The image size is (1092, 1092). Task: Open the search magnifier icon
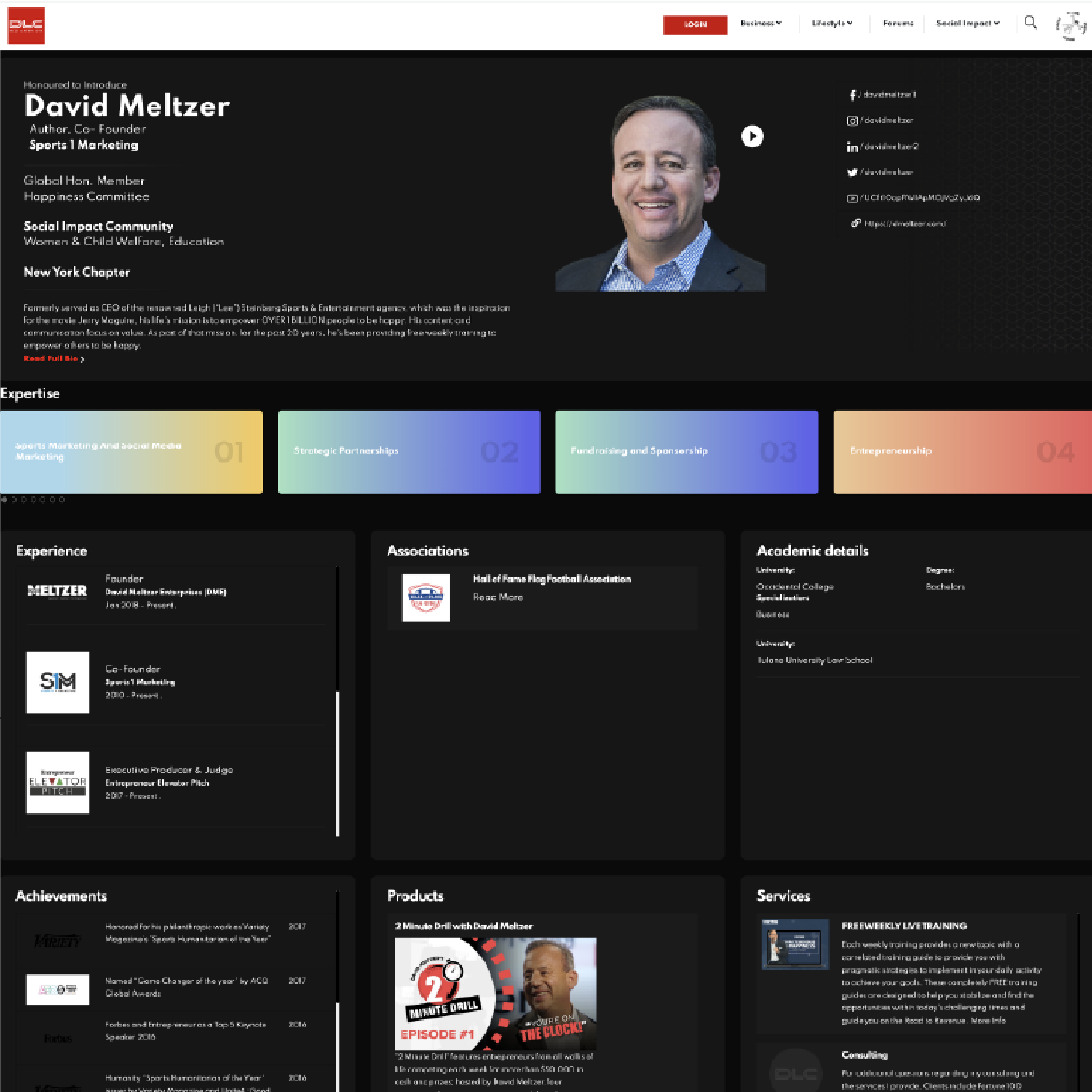tap(1030, 23)
